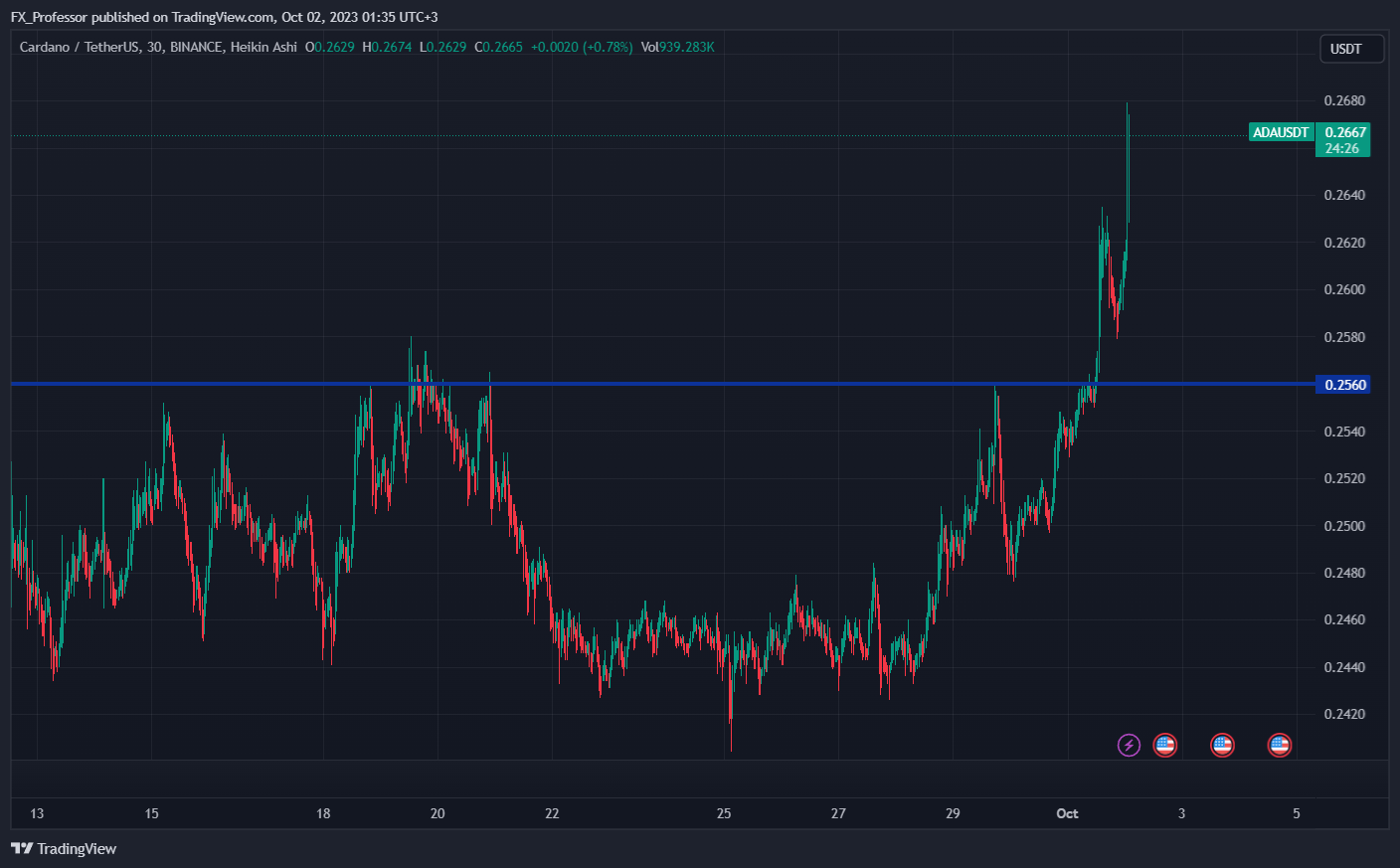Click the date label 15 on time axis
This screenshot has width=1400, height=868.
151,813
